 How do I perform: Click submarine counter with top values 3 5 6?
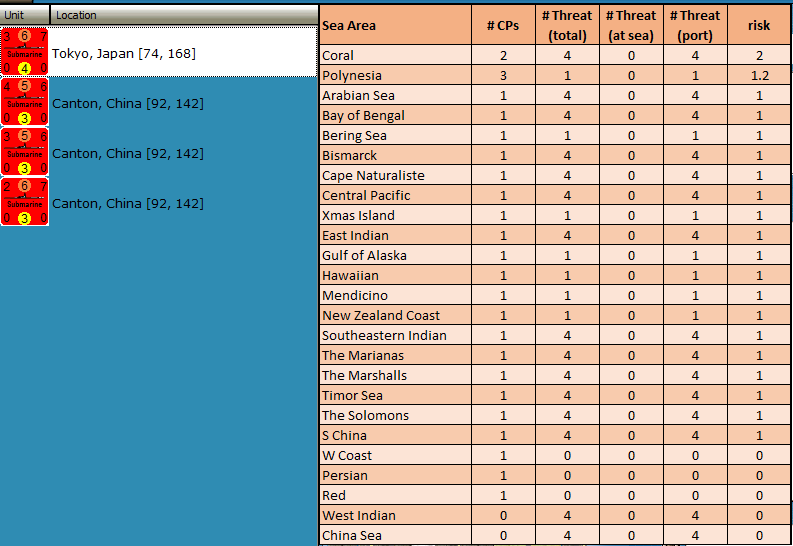click(24, 152)
